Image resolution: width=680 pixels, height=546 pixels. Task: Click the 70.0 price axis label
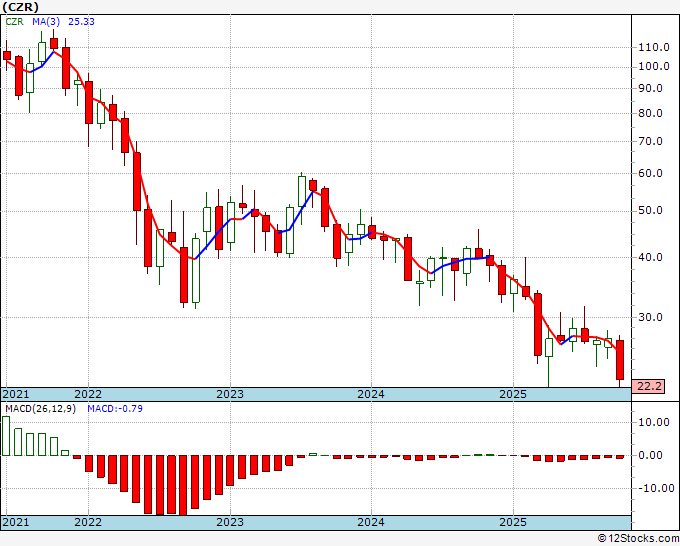pos(651,141)
